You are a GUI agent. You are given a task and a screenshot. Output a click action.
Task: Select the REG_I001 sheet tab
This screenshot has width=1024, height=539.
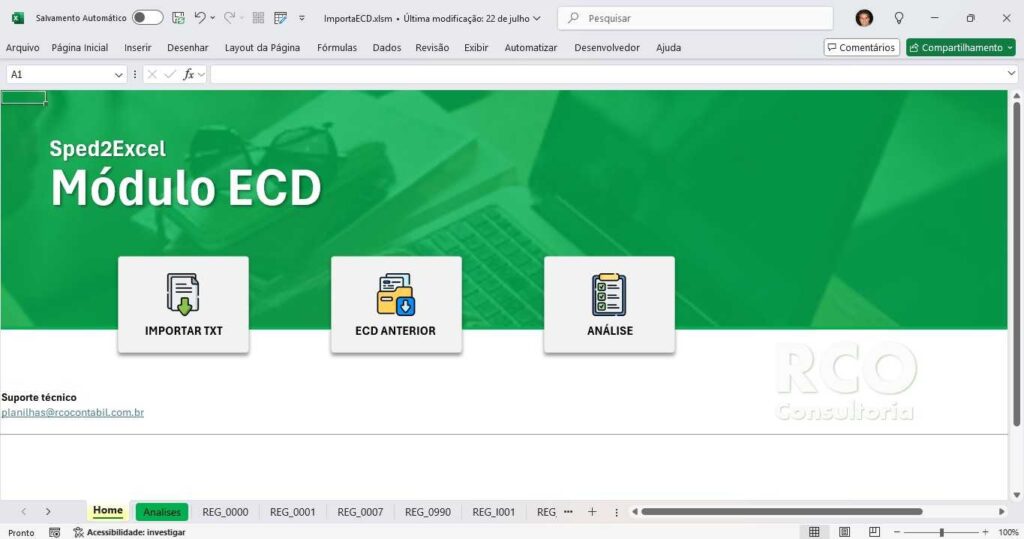pos(494,512)
